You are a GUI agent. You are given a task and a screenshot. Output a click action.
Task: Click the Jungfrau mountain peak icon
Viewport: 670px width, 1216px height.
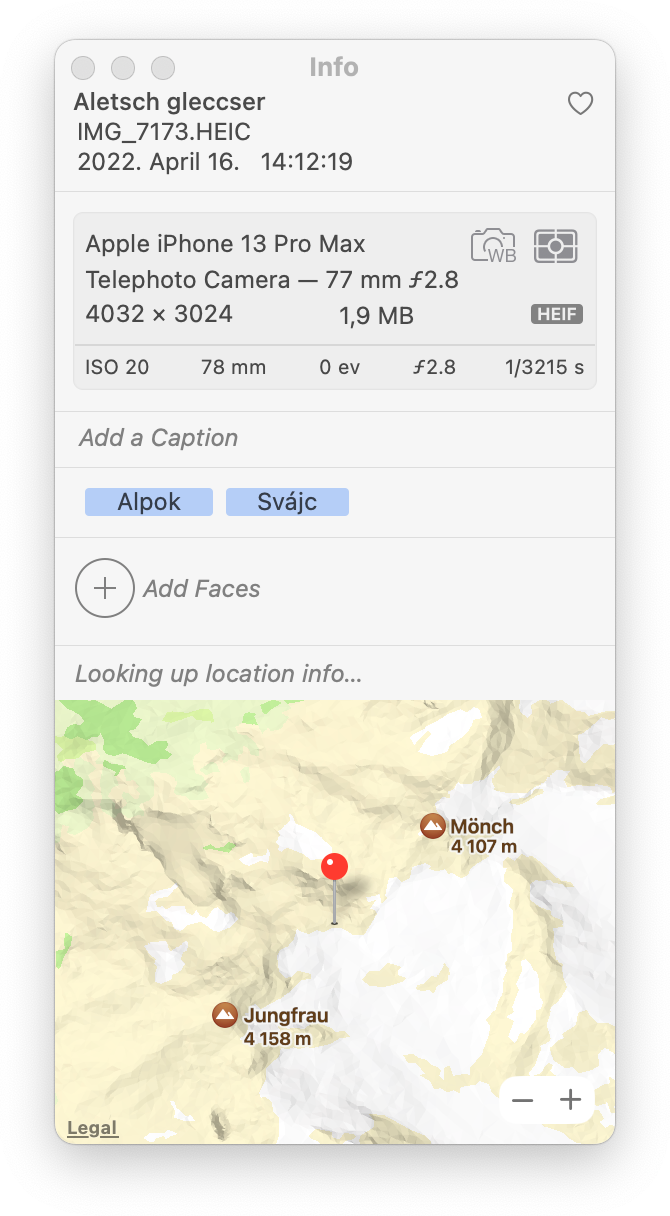[225, 1016]
